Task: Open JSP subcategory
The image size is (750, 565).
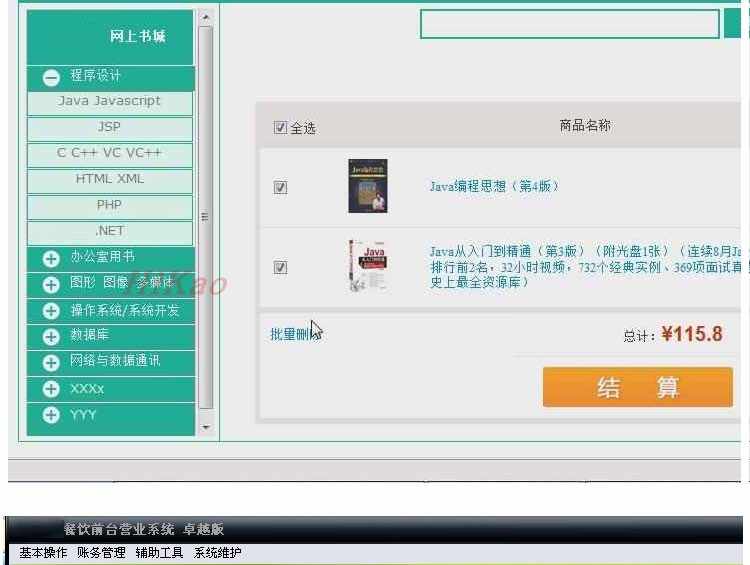Action: [x=110, y=129]
